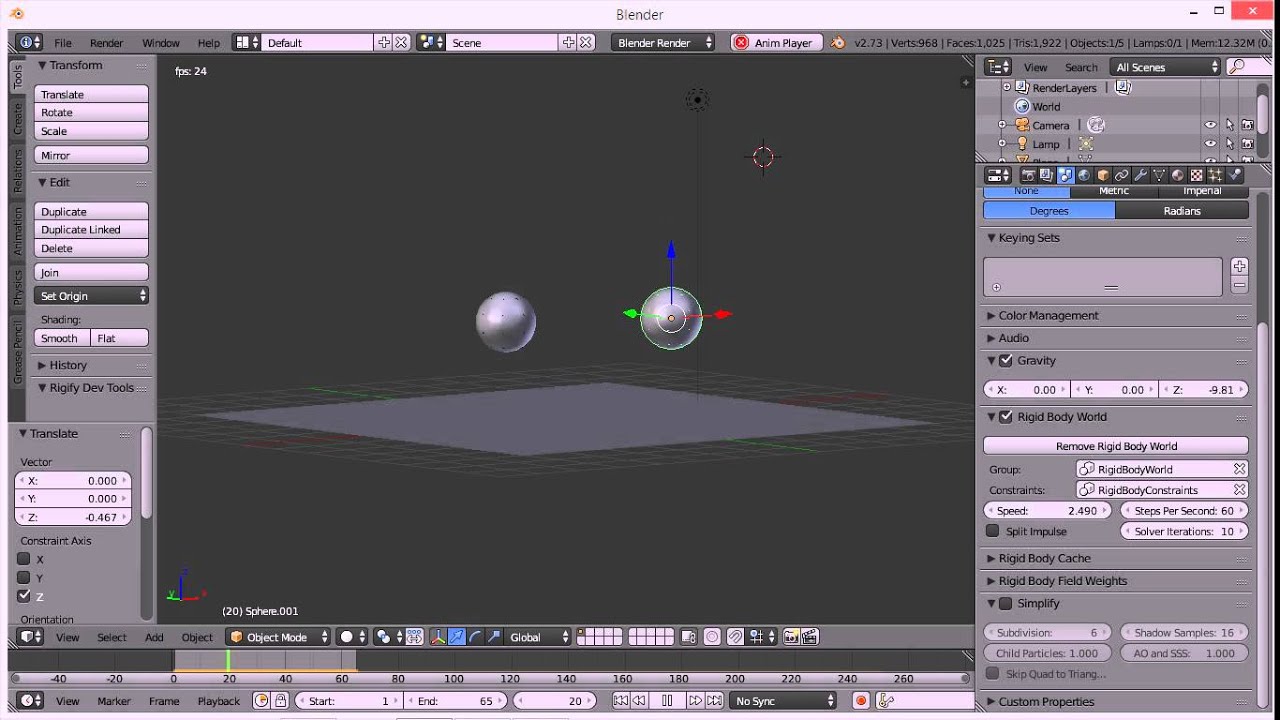Toggle proportional editing circle icon
Screen dimensions: 1280x720
point(712,637)
